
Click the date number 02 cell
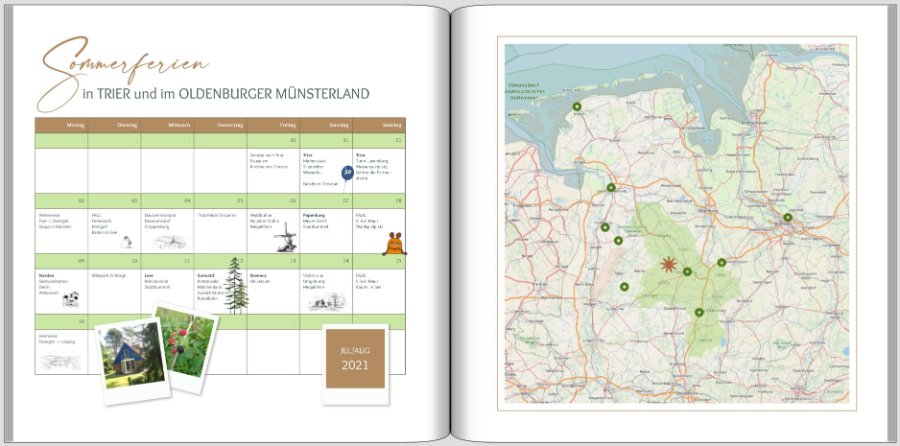click(x=61, y=201)
